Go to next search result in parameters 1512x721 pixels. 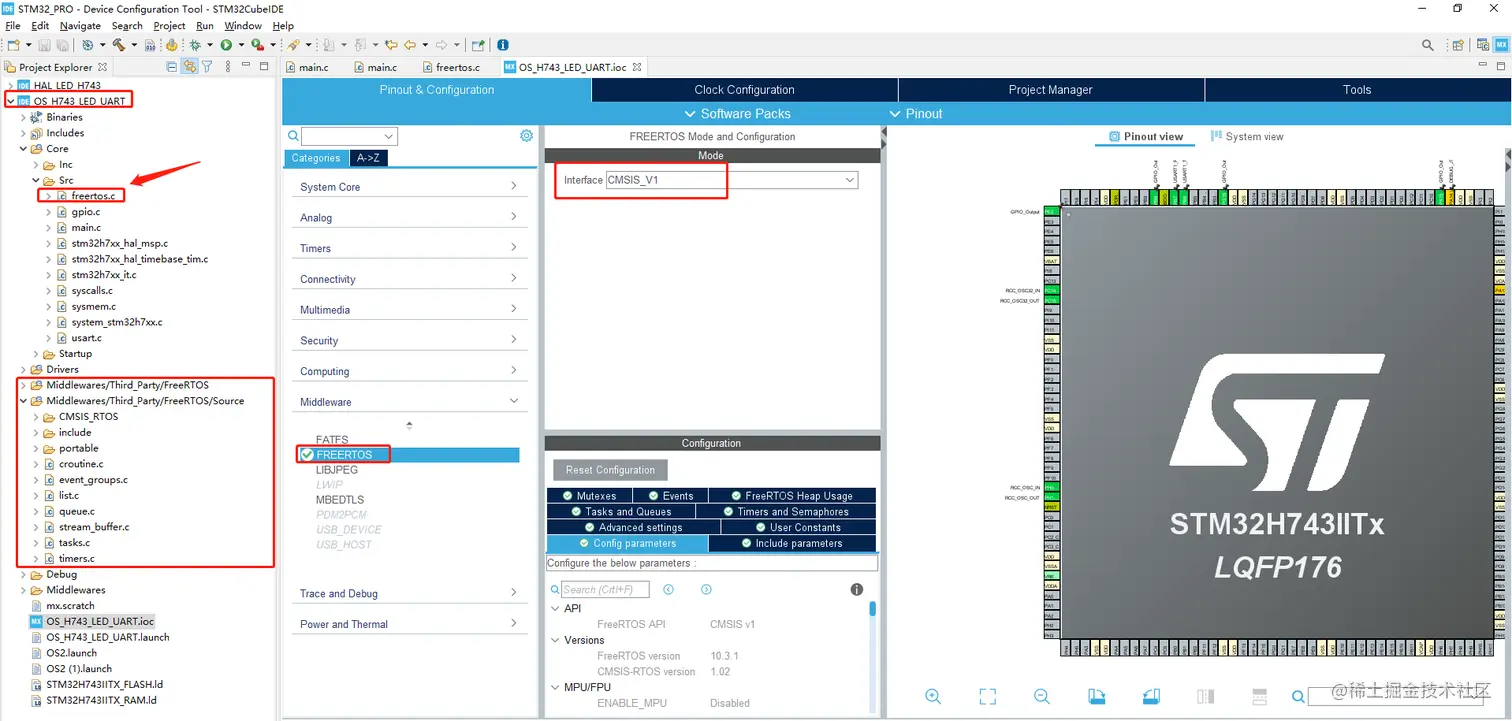tap(706, 590)
